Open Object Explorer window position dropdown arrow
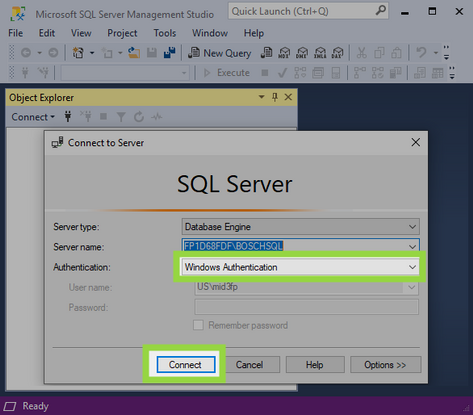The width and height of the screenshot is (473, 415). 262,97
